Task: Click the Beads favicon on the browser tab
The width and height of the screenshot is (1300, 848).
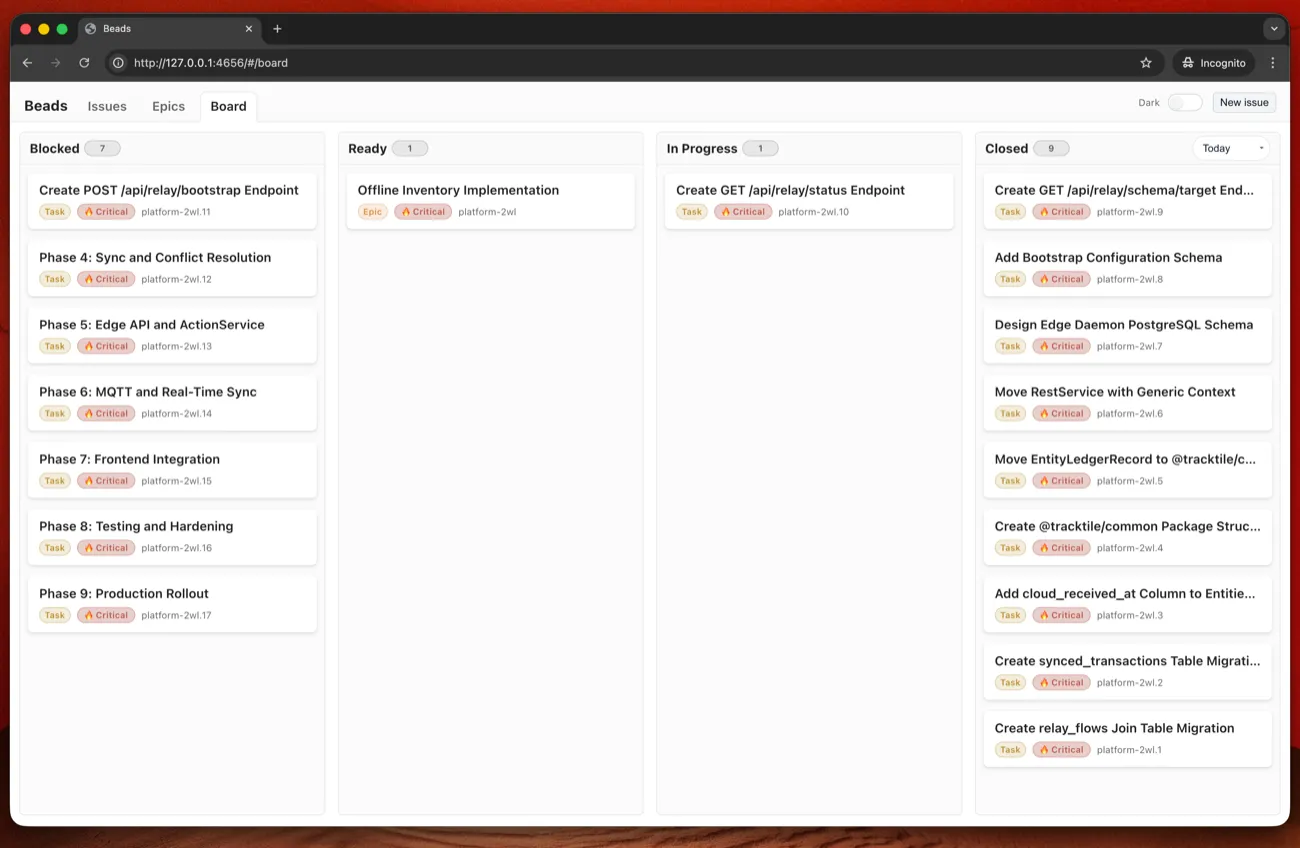Action: point(90,28)
